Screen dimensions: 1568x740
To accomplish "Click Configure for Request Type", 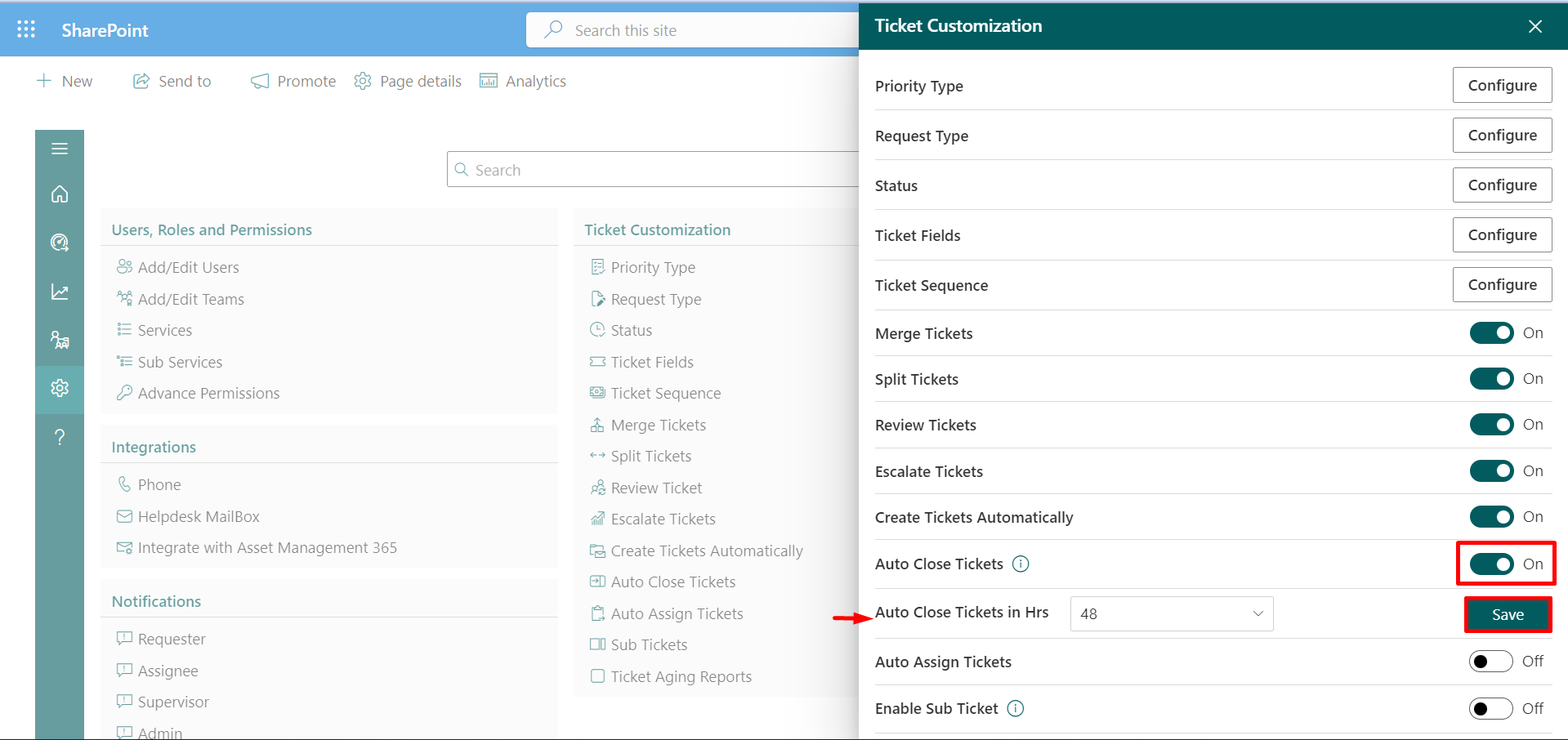I will [1502, 135].
